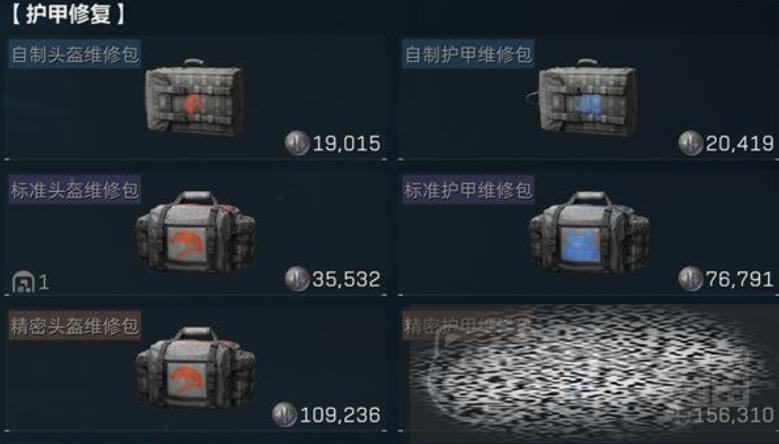This screenshot has height=444, width=779.
Task: Select the 自制头盔维修包 bag icon
Action: tap(194, 97)
